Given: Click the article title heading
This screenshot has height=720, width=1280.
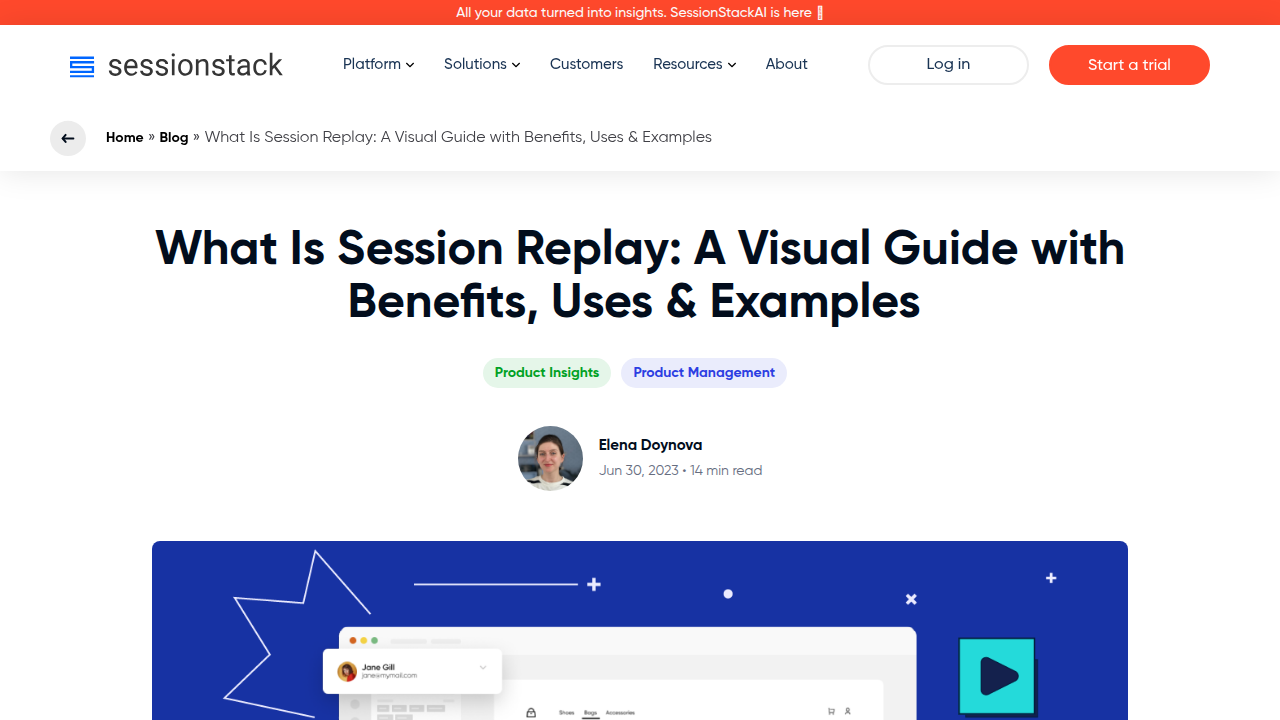Looking at the screenshot, I should (640, 274).
